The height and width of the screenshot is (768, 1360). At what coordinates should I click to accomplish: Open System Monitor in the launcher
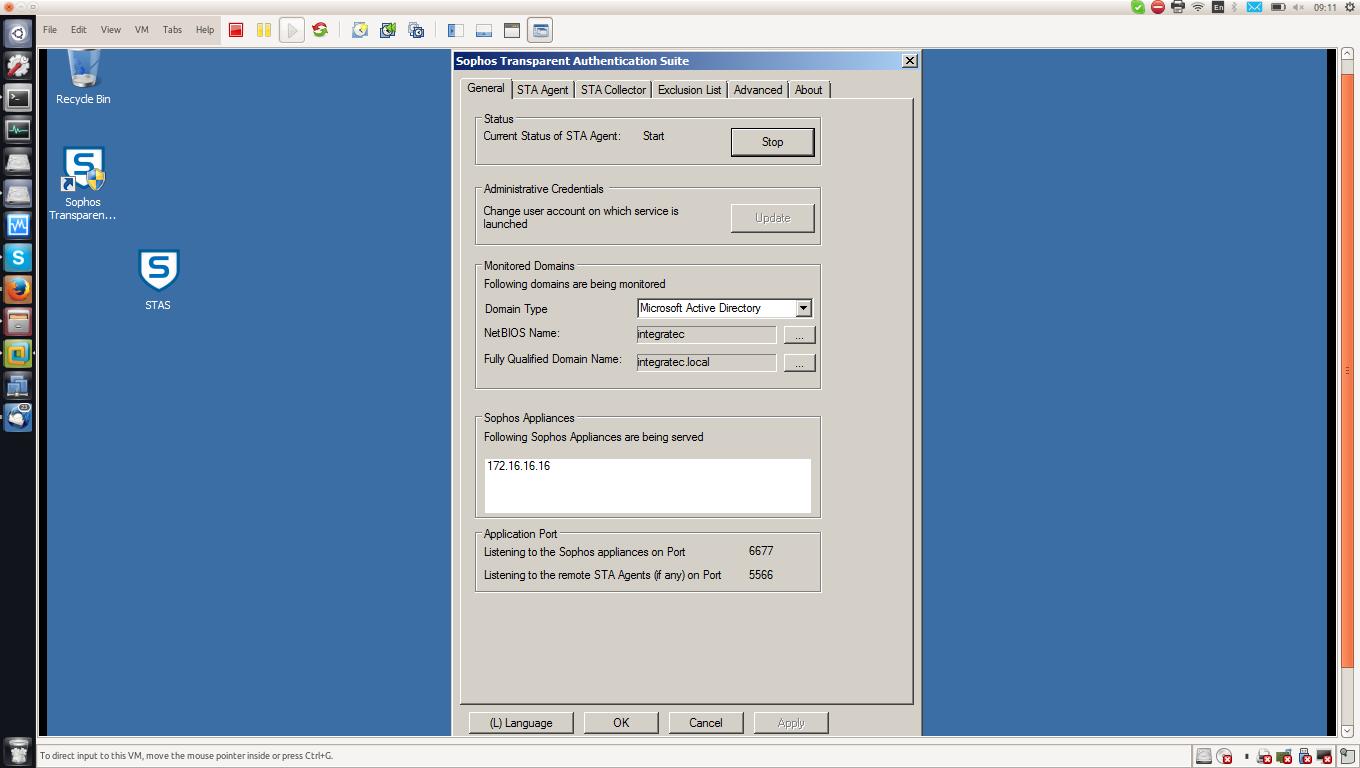click(x=18, y=129)
